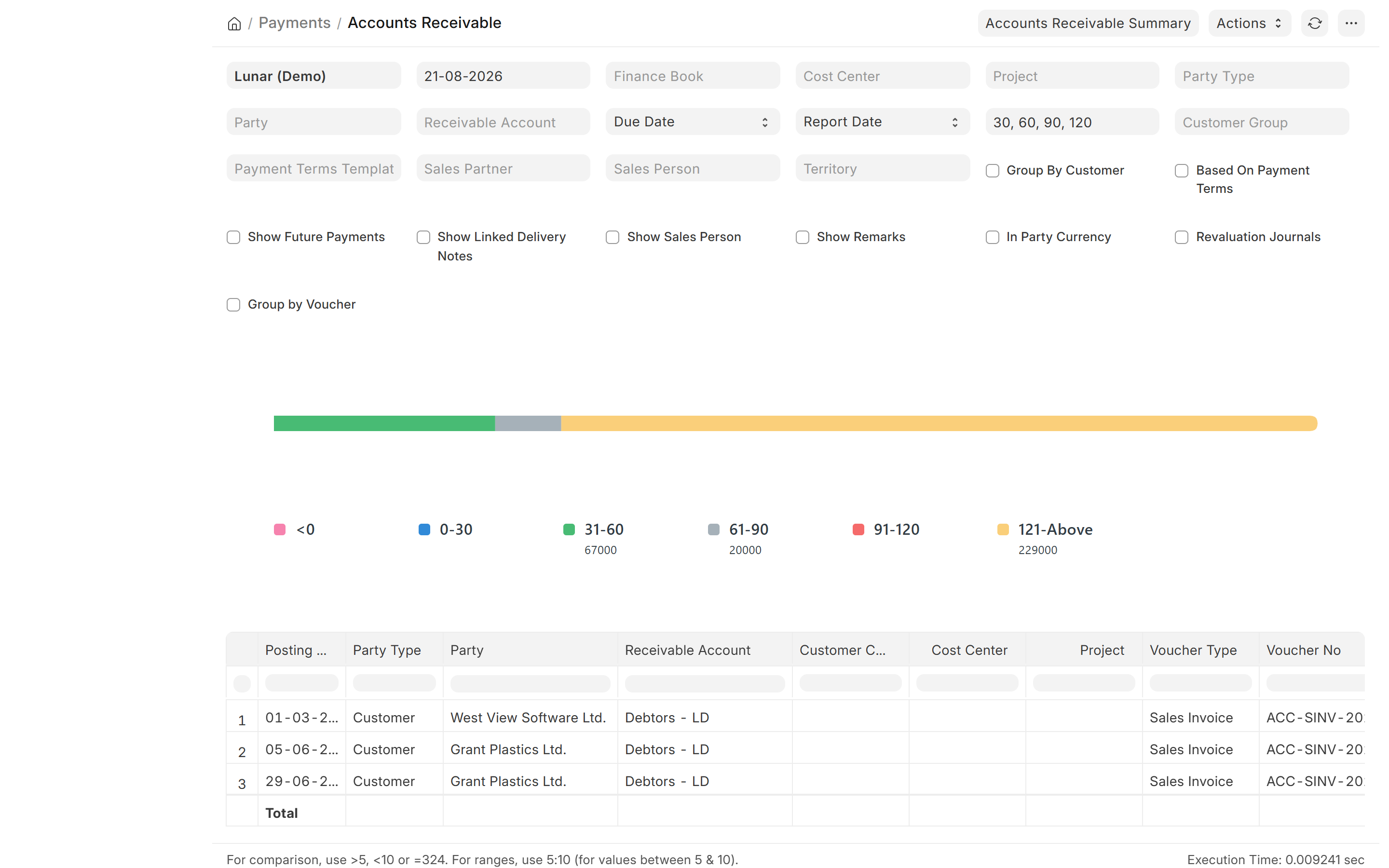Expand the Actions dropdown menu

pos(1249,24)
